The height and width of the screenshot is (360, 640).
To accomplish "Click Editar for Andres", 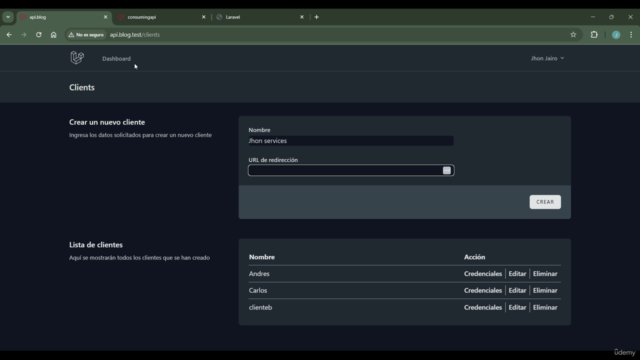I will pos(517,273).
